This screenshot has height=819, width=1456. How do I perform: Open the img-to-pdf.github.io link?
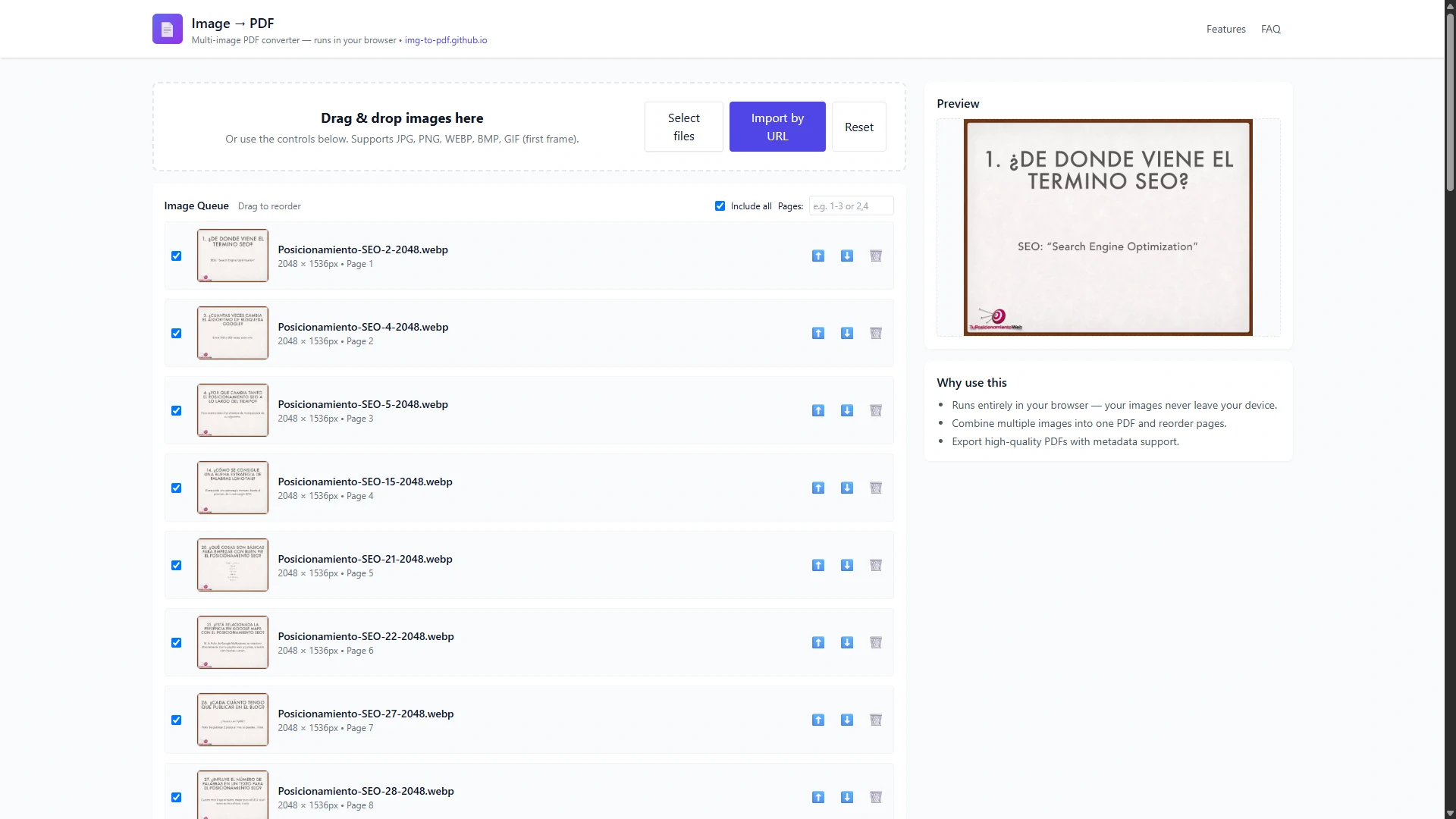[x=446, y=40]
